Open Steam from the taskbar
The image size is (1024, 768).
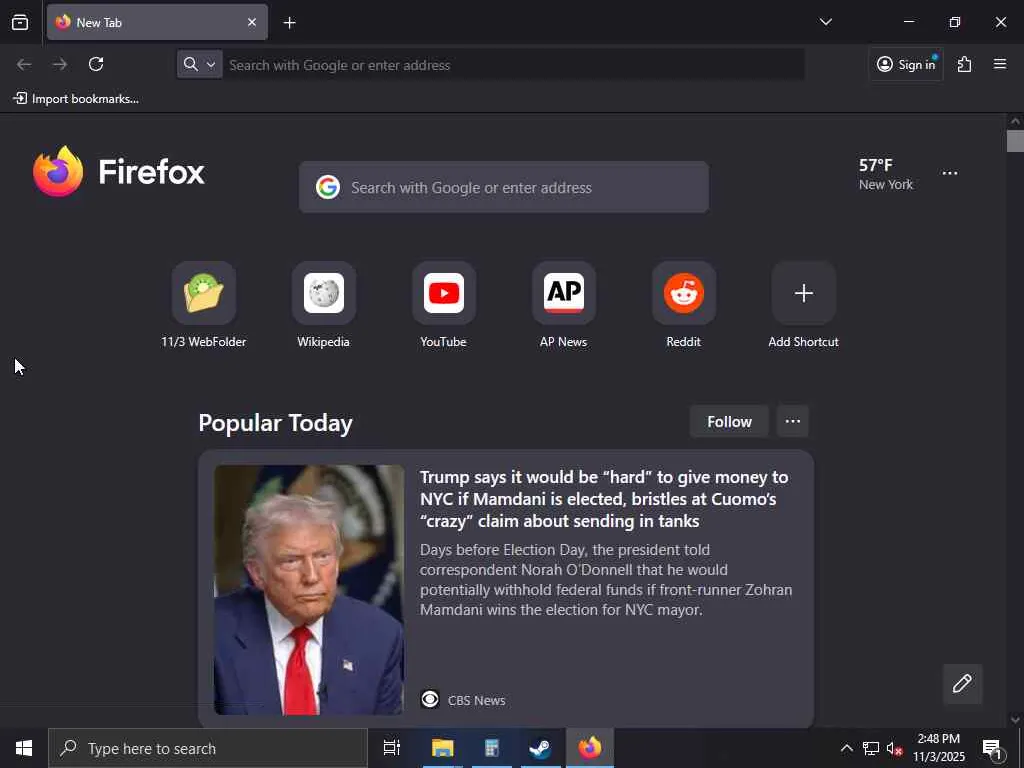point(540,748)
